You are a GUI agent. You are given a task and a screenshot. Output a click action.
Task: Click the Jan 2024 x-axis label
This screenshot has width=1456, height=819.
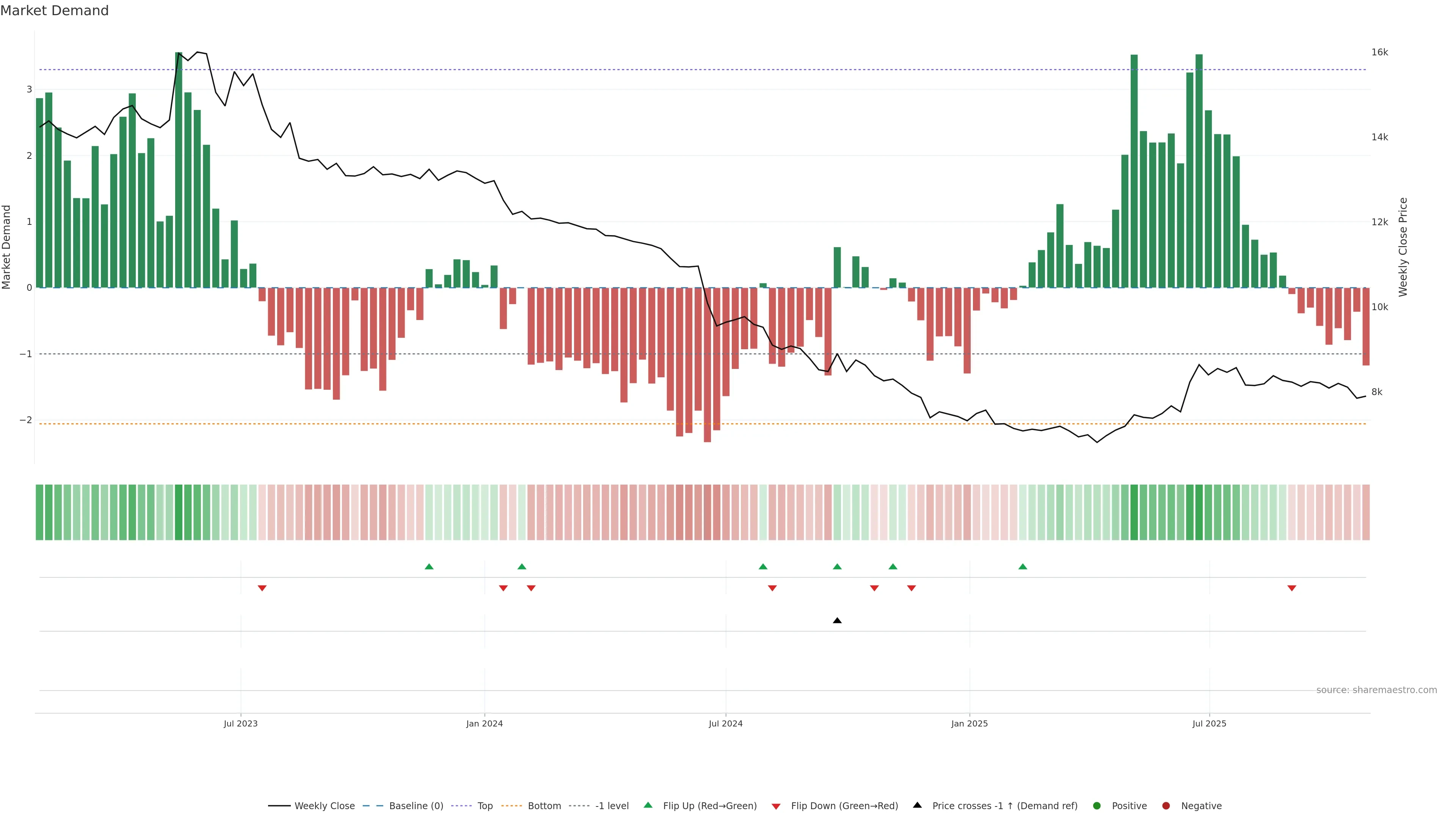485,723
